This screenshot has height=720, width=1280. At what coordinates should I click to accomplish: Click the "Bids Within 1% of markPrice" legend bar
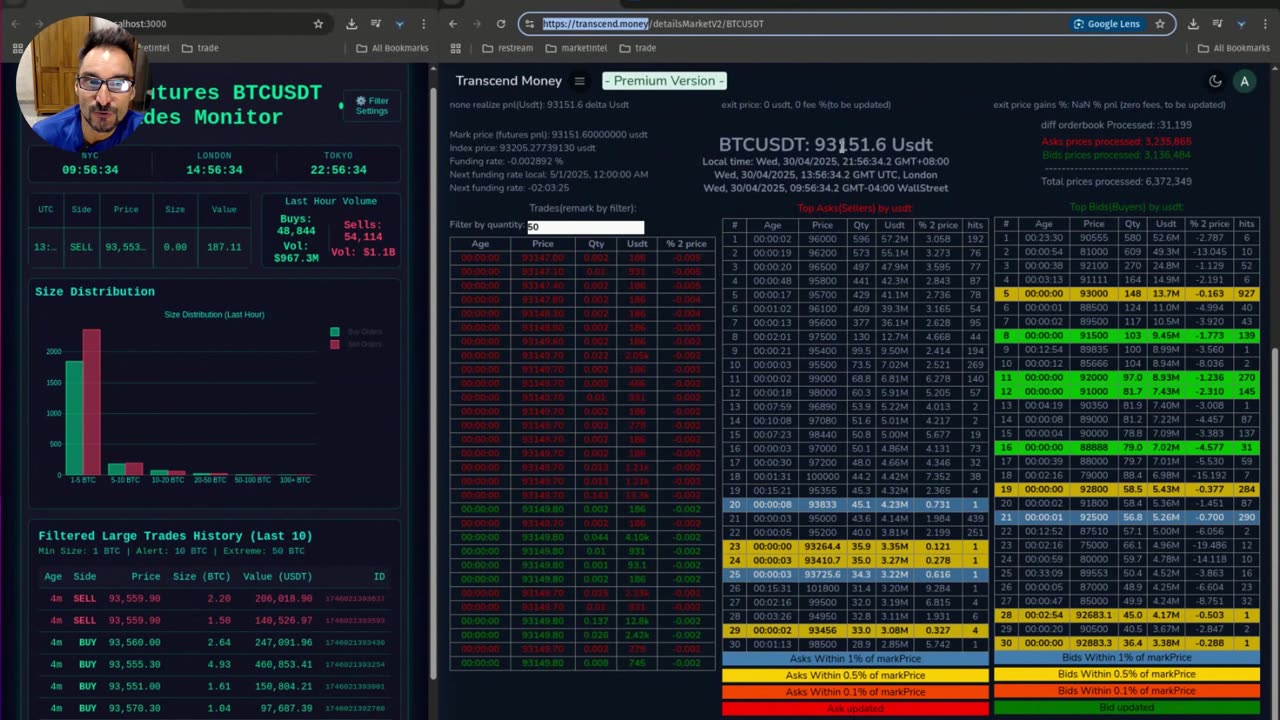(1127, 658)
